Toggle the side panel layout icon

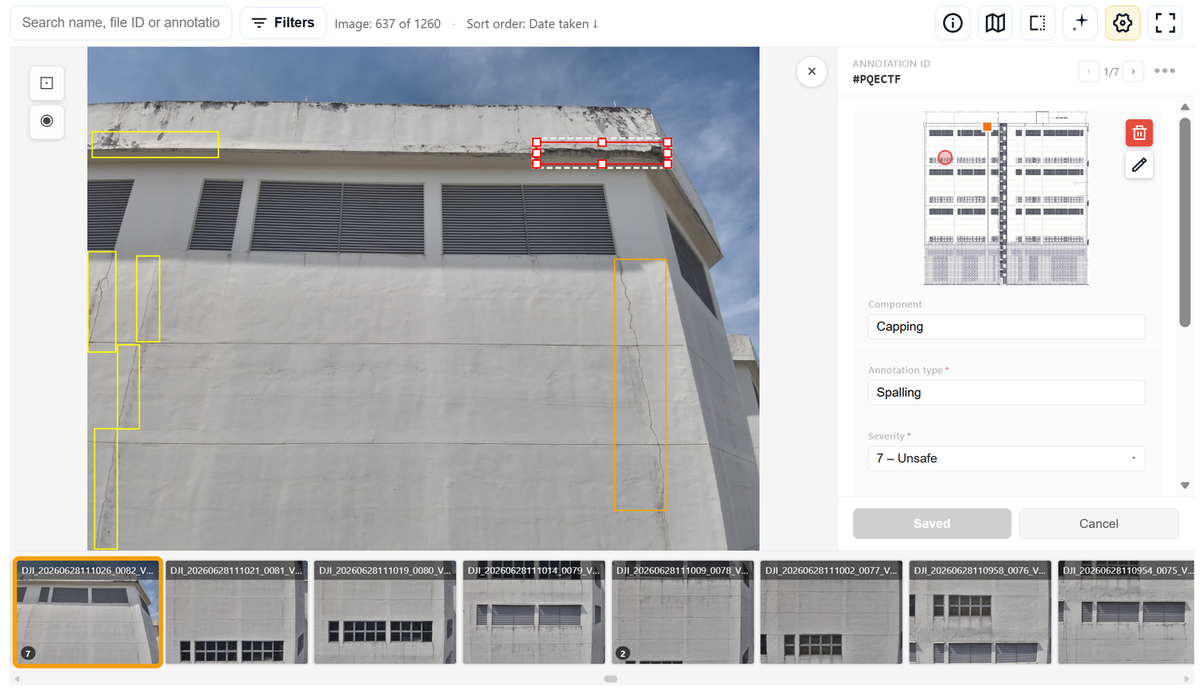(1038, 23)
